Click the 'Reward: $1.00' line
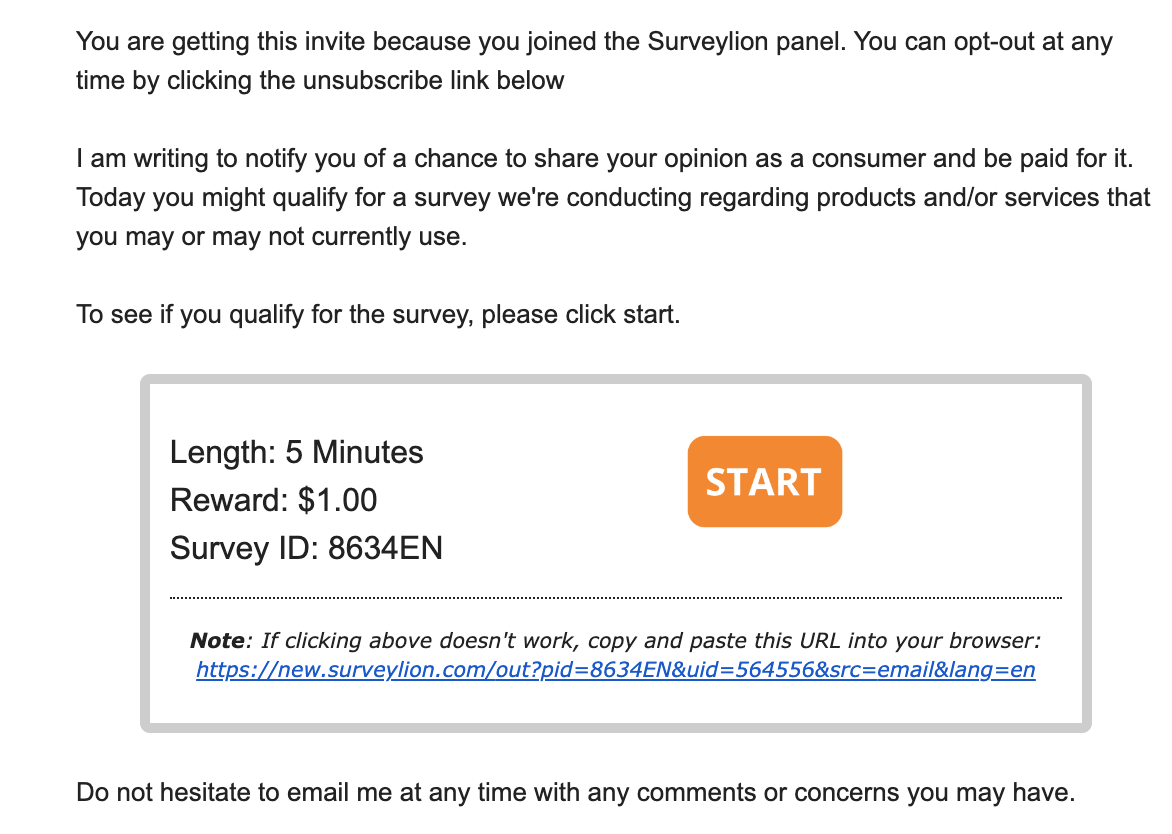Image resolution: width=1172 pixels, height=834 pixels. tap(273, 500)
